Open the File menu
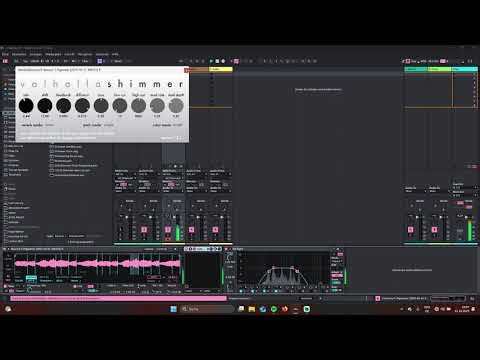This screenshot has height=360, width=480. click(x=5, y=54)
